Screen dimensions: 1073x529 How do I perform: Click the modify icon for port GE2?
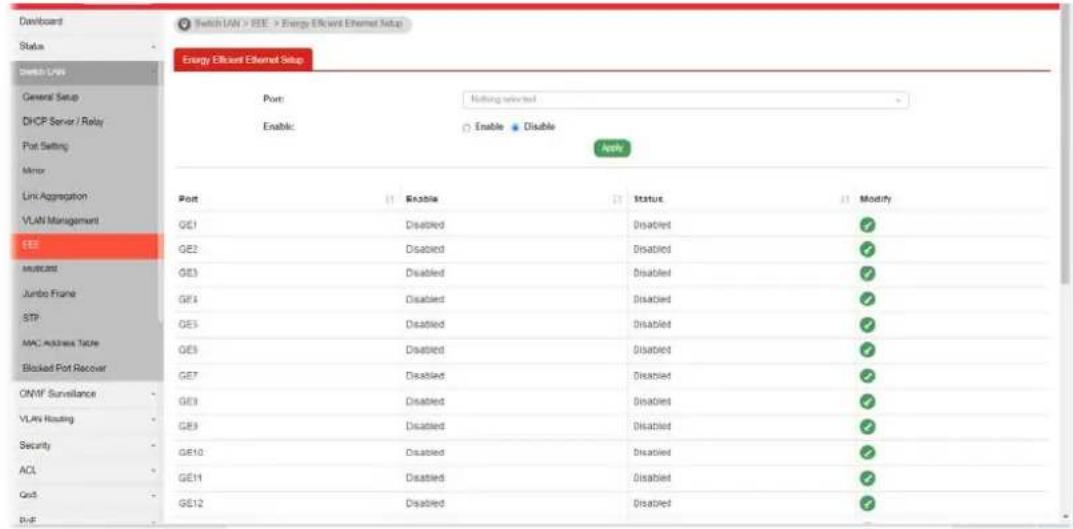(x=867, y=249)
